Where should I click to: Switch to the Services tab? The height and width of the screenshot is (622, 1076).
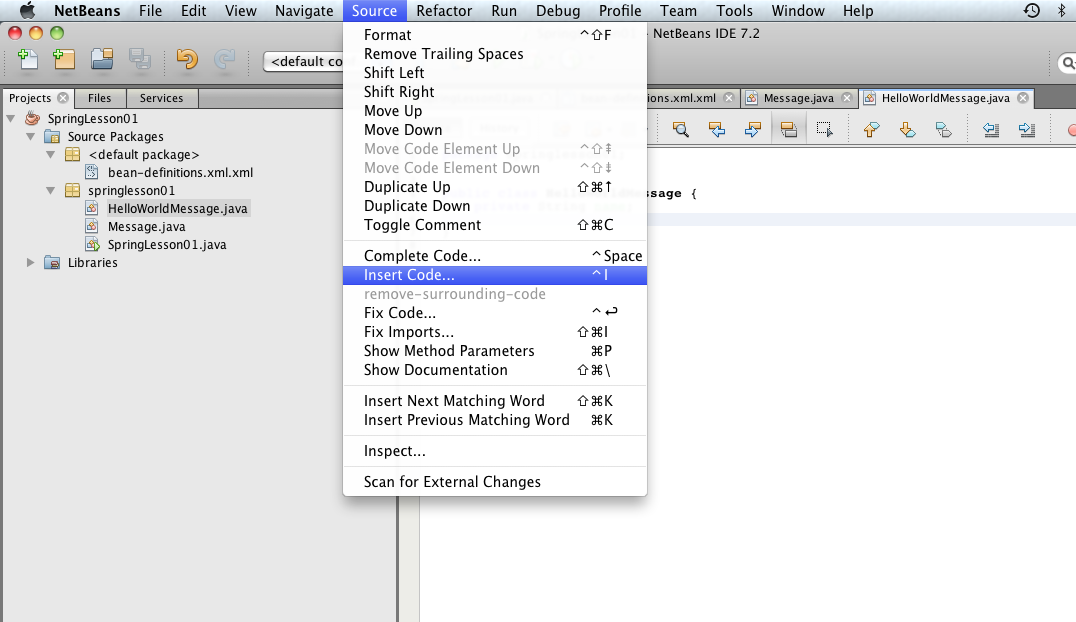click(161, 98)
